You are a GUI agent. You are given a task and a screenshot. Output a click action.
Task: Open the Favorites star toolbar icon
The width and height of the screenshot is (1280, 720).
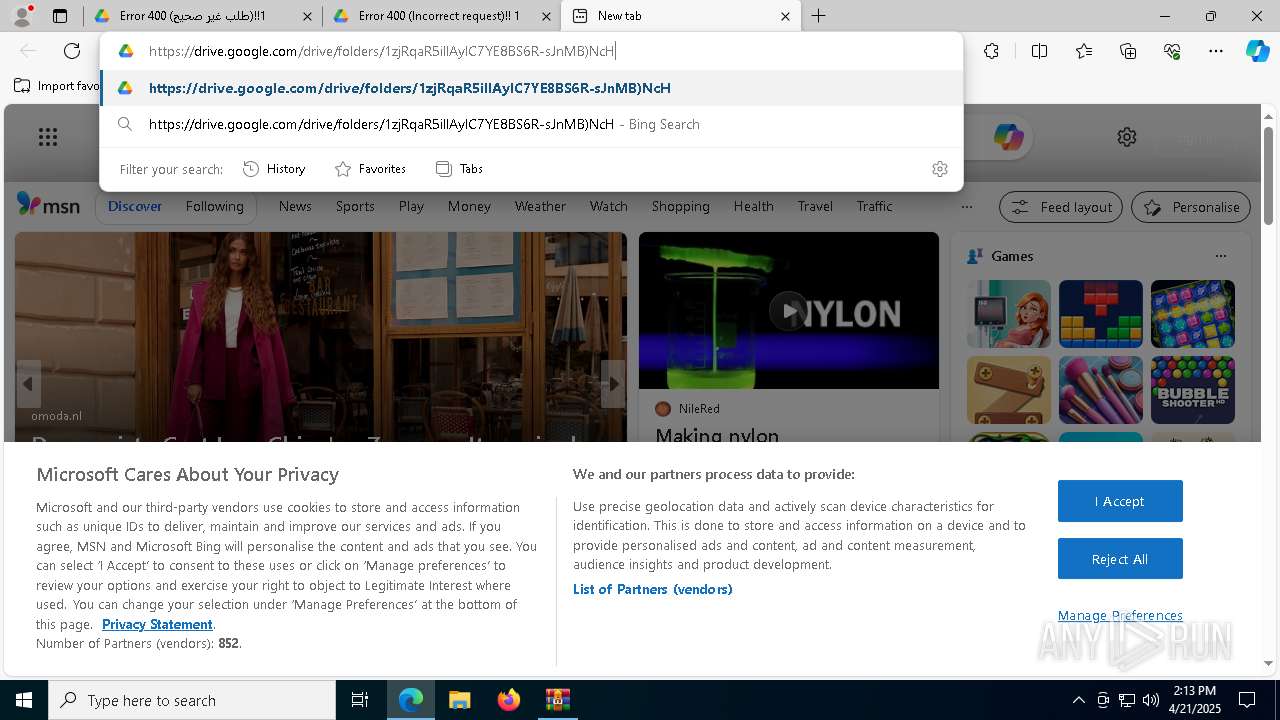click(x=1084, y=51)
